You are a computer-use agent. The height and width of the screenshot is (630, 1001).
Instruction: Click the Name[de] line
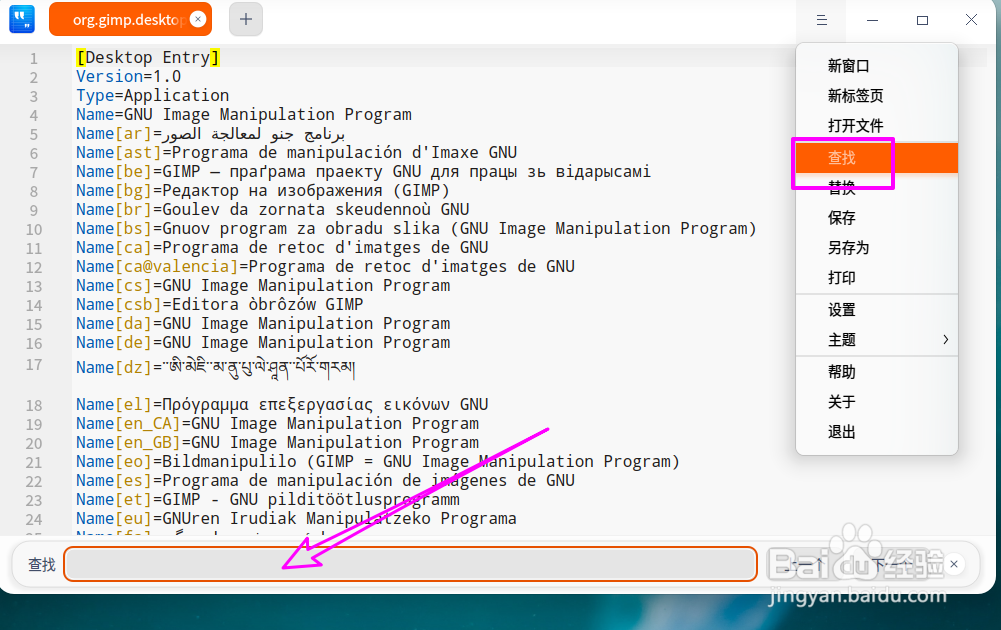pyautogui.click(x=263, y=343)
